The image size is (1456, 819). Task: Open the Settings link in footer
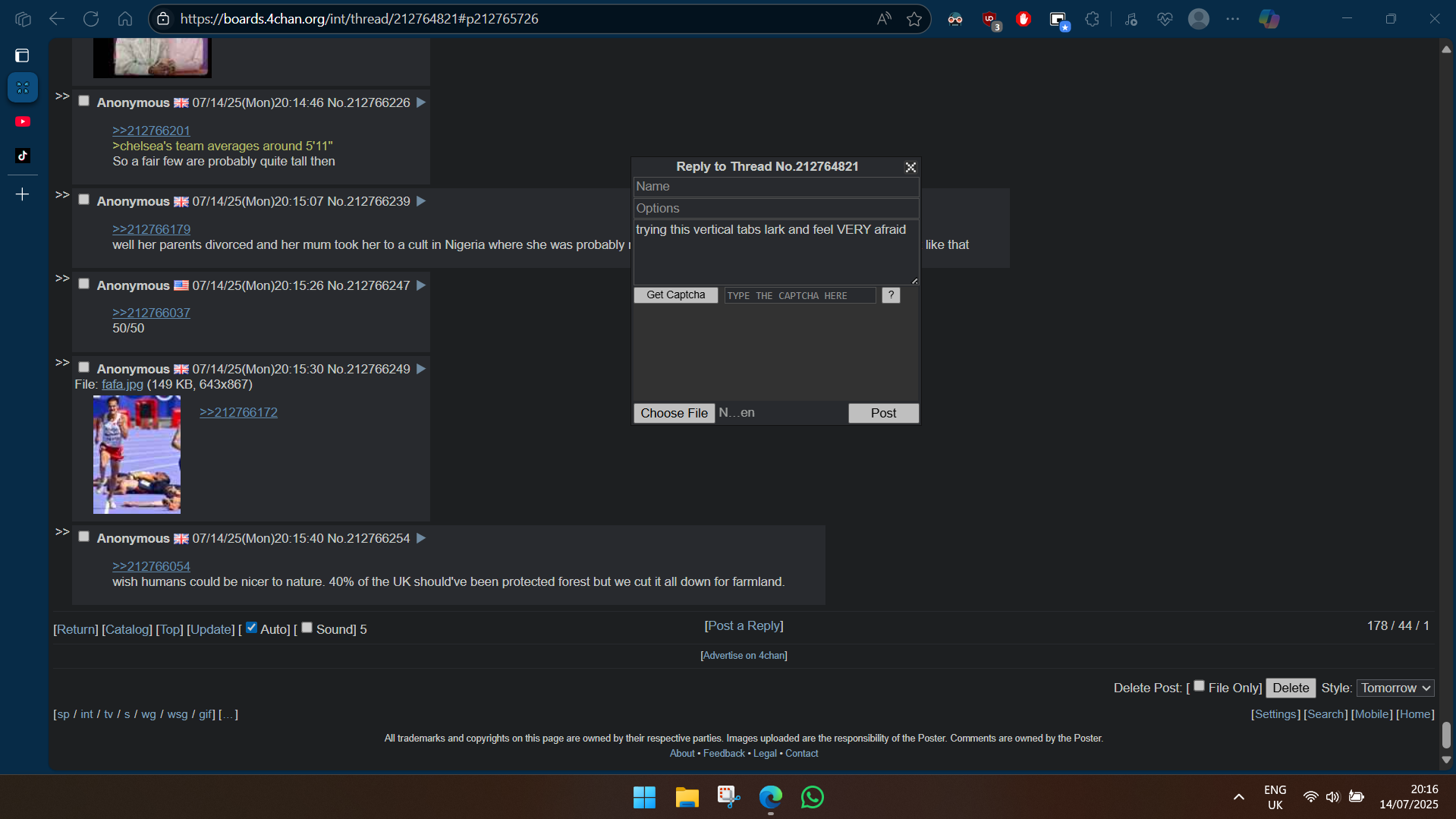1275,714
